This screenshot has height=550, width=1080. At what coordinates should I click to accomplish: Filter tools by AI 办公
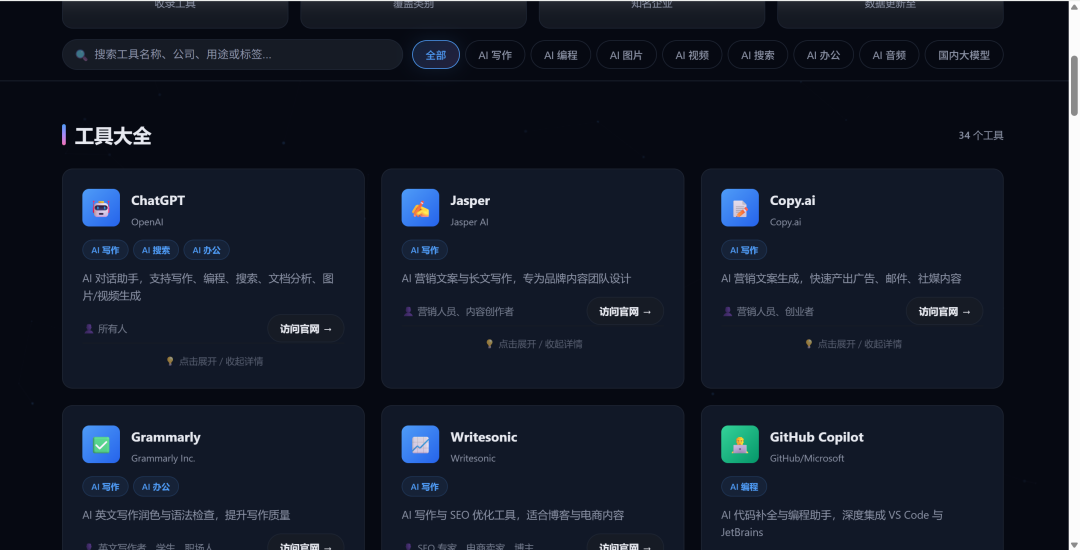824,55
